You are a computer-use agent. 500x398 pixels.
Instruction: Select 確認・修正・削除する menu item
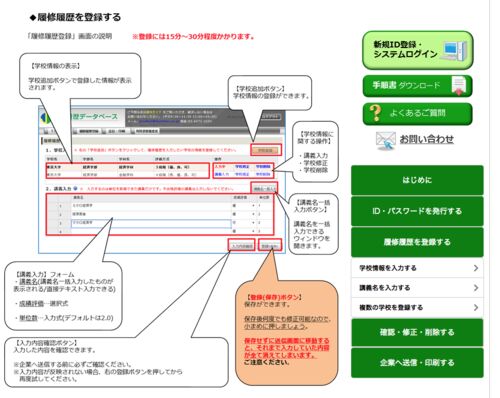[x=417, y=332]
